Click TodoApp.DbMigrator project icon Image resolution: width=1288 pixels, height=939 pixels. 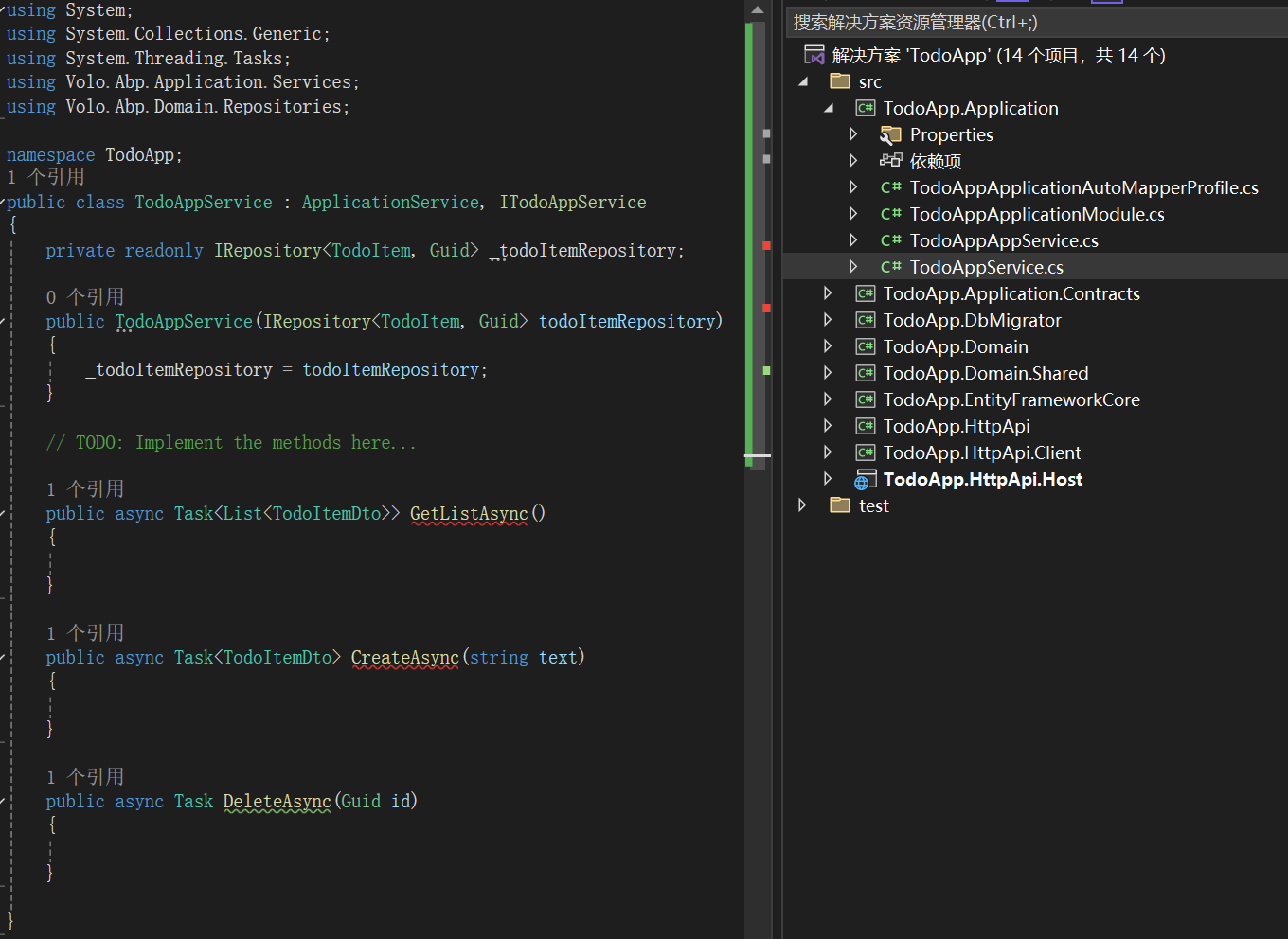866,320
